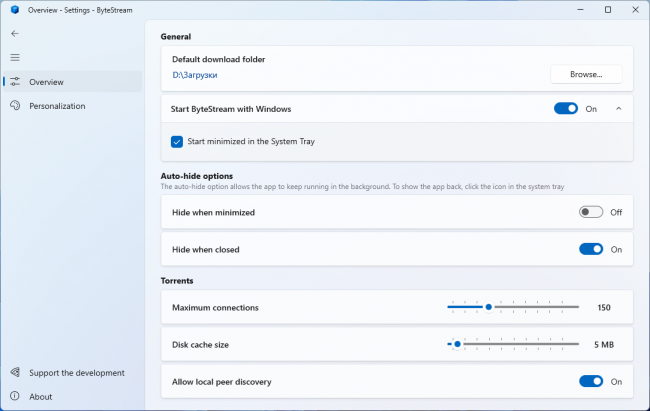Image resolution: width=650 pixels, height=411 pixels.
Task: Click the Browse... button
Action: pyautogui.click(x=586, y=74)
